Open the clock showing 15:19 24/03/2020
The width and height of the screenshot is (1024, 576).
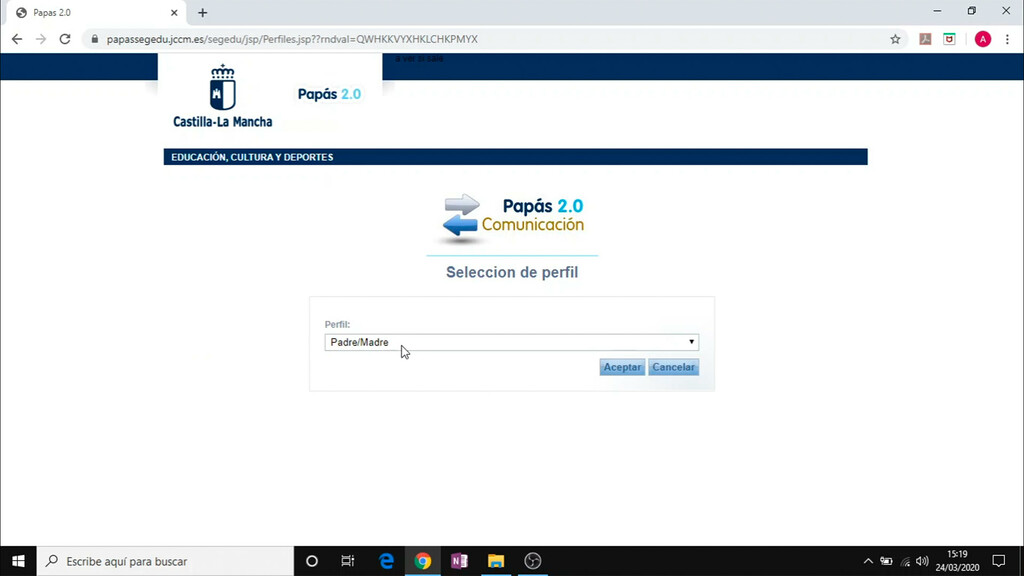[x=957, y=561]
